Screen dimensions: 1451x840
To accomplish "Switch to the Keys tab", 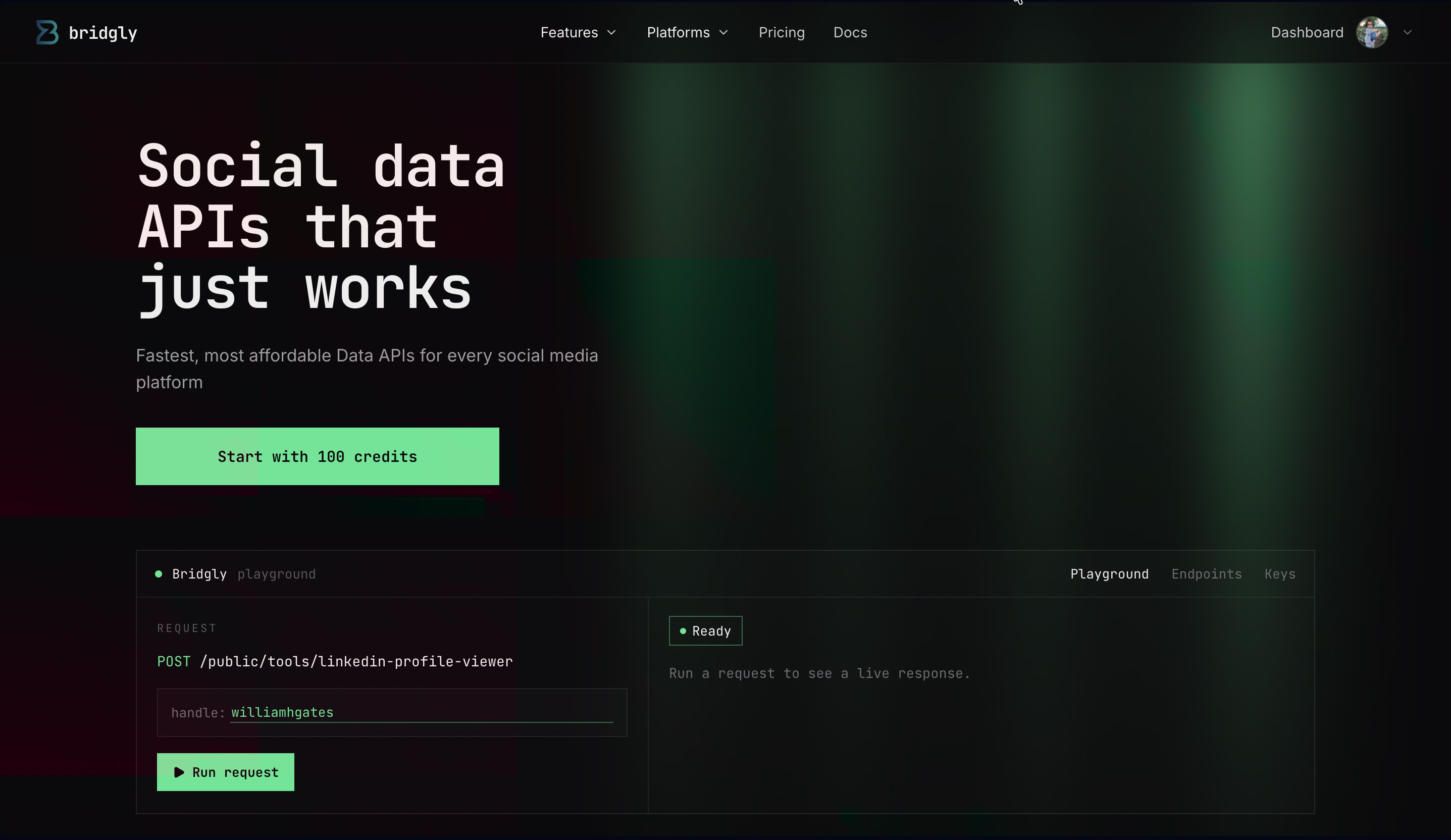I will coord(1279,573).
